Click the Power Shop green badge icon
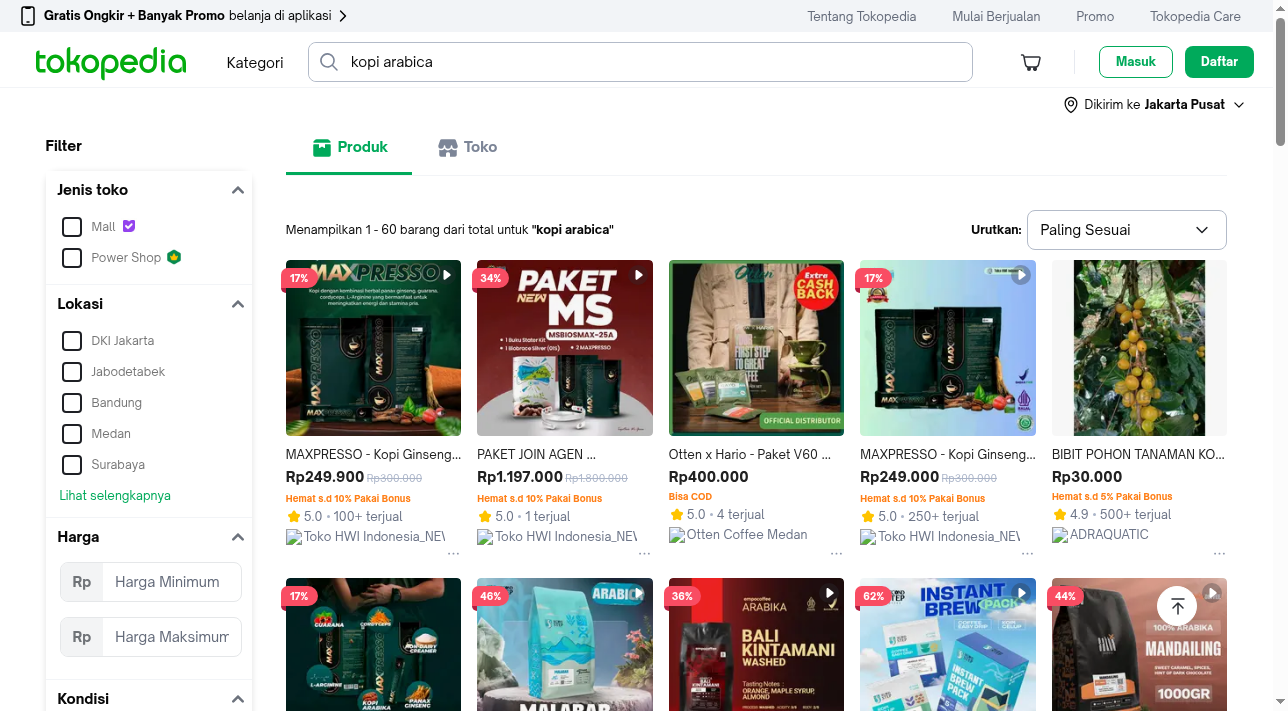The width and height of the screenshot is (1288, 711). (x=174, y=257)
